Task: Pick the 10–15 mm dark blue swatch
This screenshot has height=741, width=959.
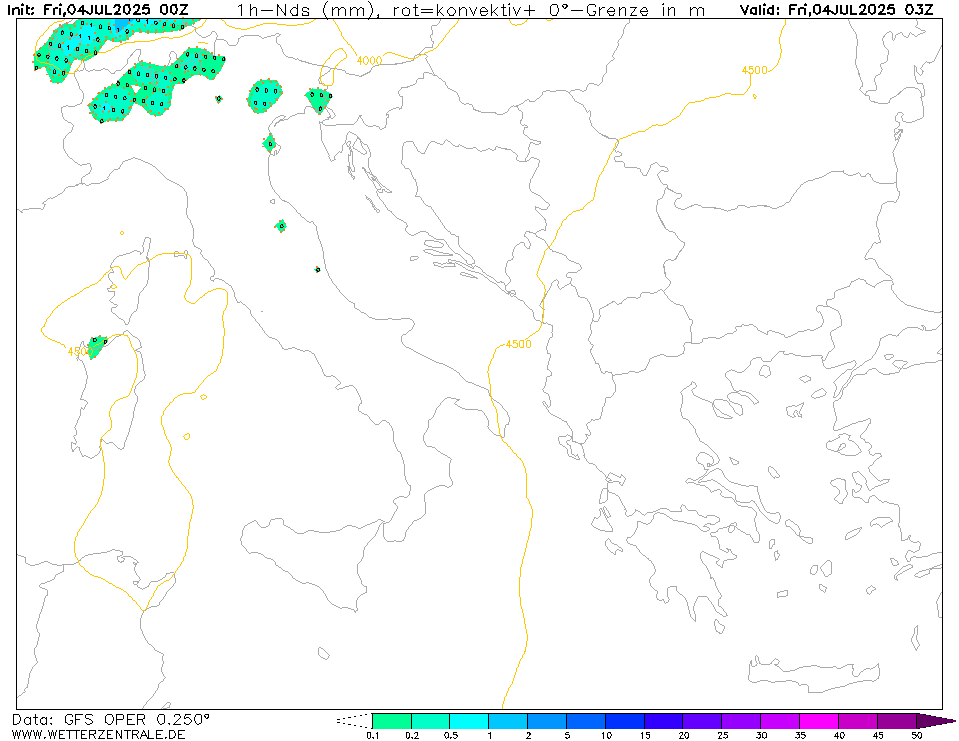Action: (x=624, y=721)
